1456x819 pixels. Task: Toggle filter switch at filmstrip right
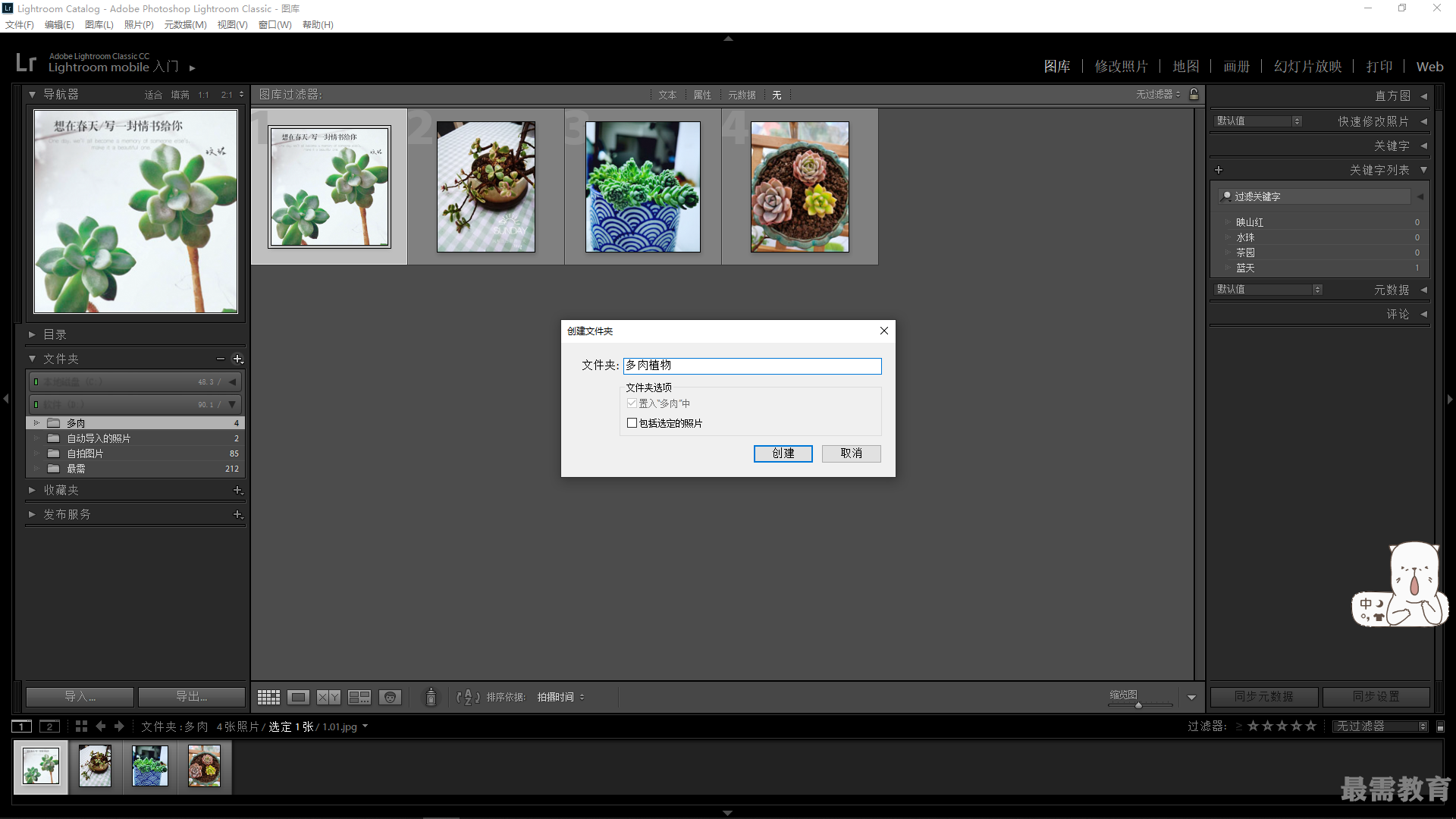1441,726
